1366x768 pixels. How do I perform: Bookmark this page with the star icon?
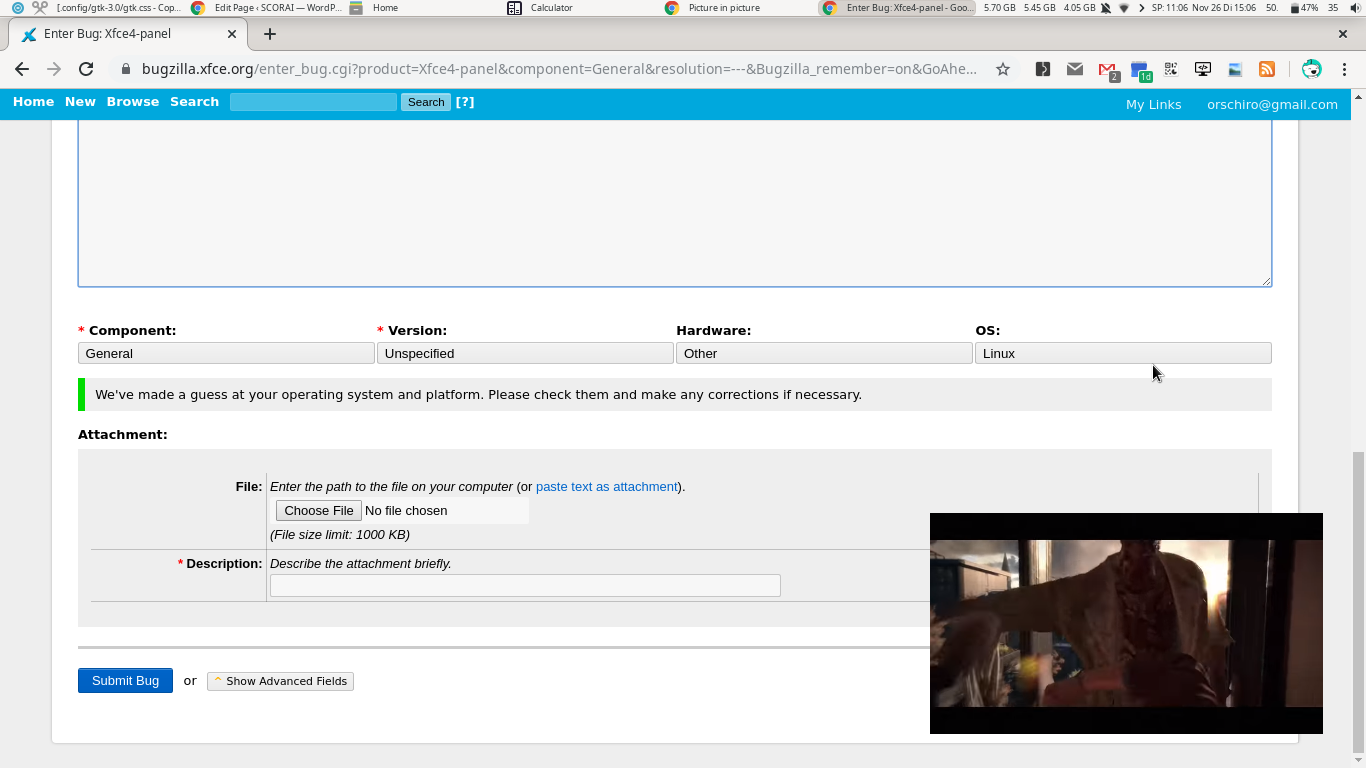(x=1002, y=69)
